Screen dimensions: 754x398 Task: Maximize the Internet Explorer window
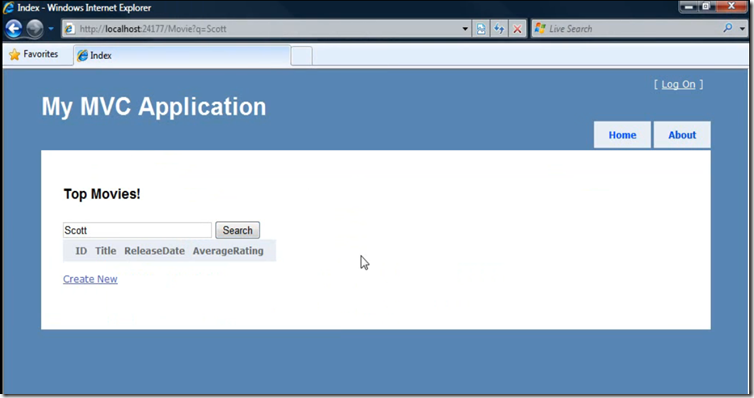pyautogui.click(x=706, y=6)
